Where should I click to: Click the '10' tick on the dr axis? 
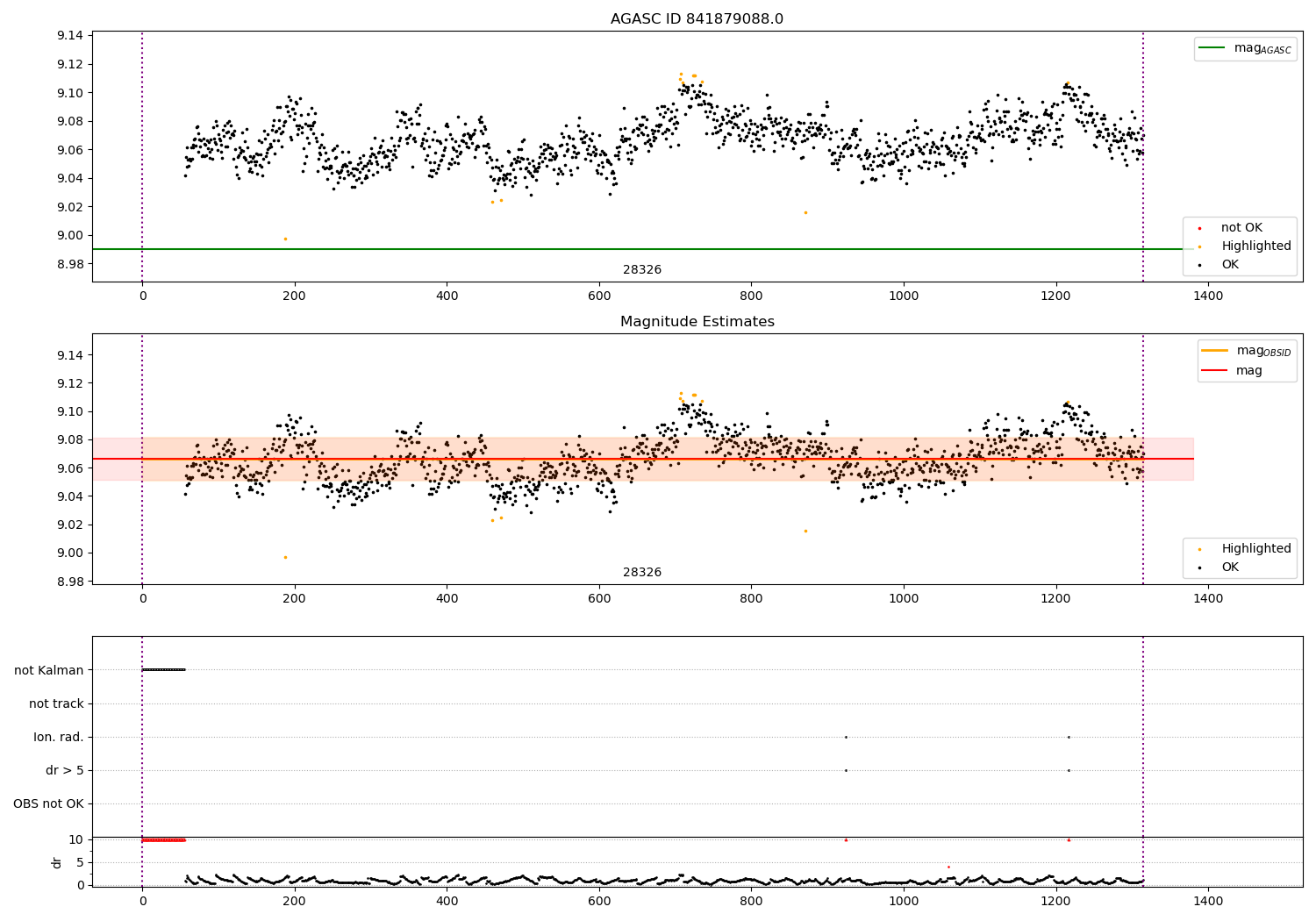(76, 840)
